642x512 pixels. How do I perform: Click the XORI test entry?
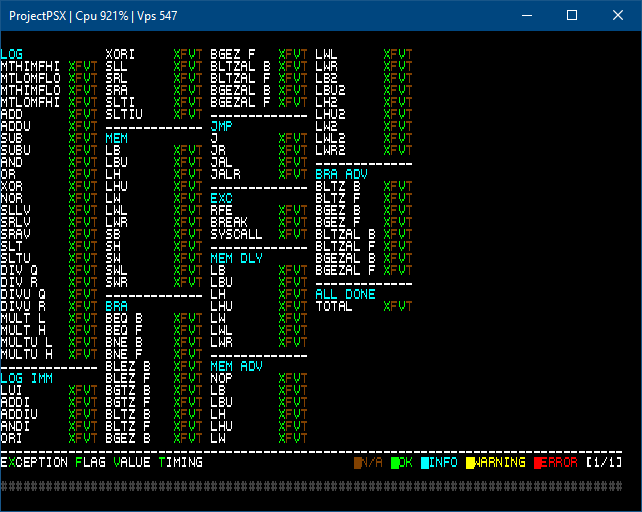[x=120, y=54]
